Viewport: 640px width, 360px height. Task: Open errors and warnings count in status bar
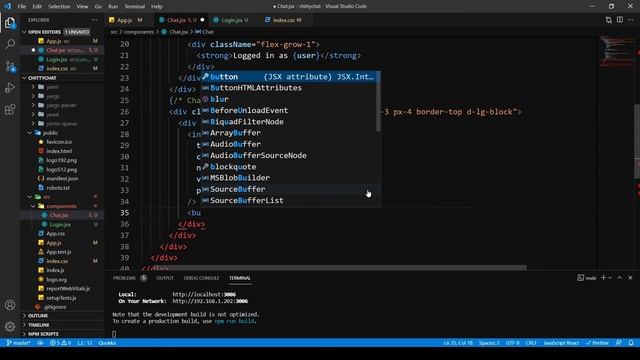[60, 343]
